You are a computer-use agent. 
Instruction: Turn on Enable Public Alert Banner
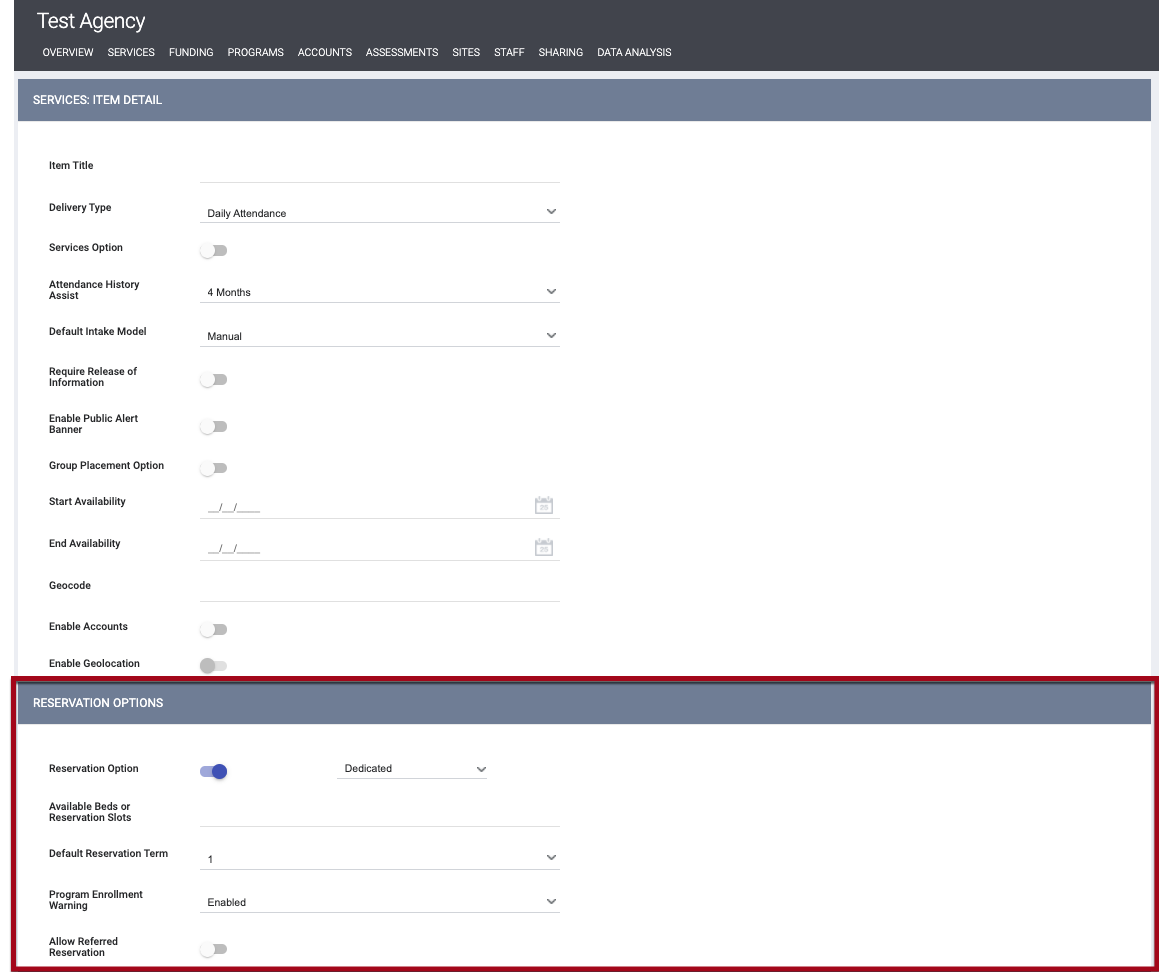214,426
